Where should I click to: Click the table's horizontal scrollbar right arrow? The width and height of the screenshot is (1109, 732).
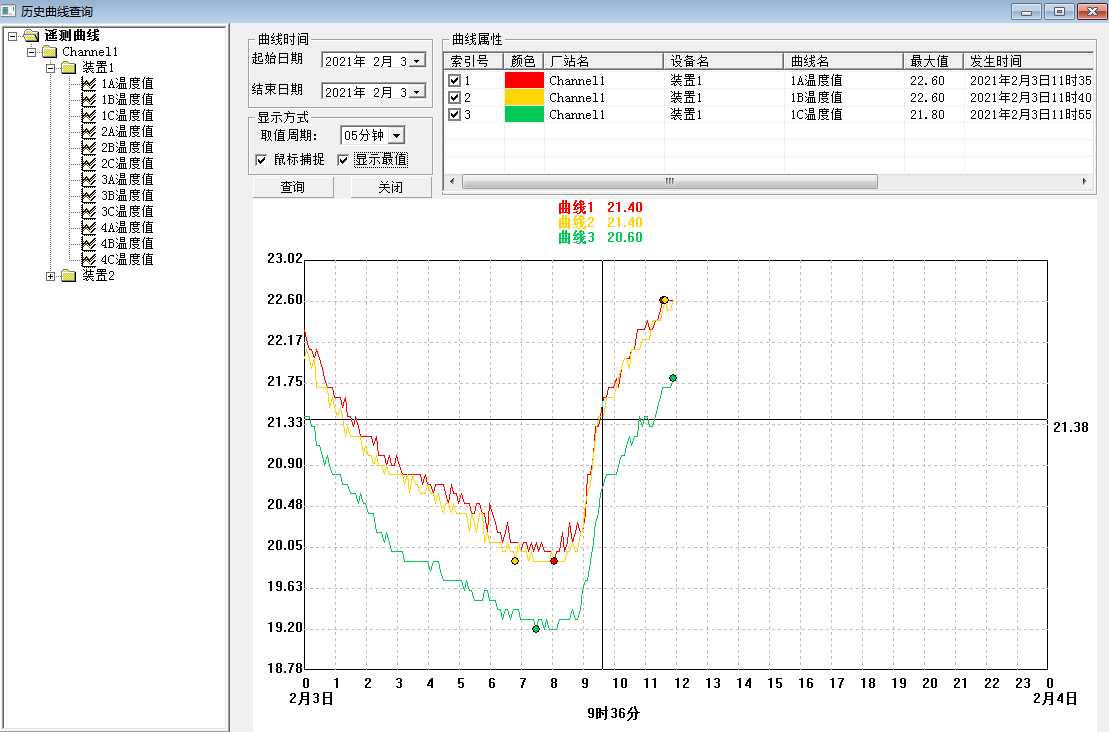(x=1086, y=182)
